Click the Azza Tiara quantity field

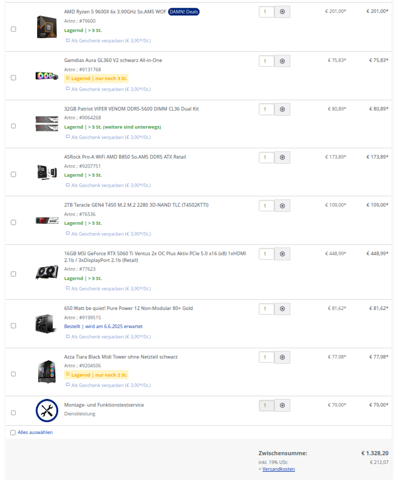tap(266, 357)
